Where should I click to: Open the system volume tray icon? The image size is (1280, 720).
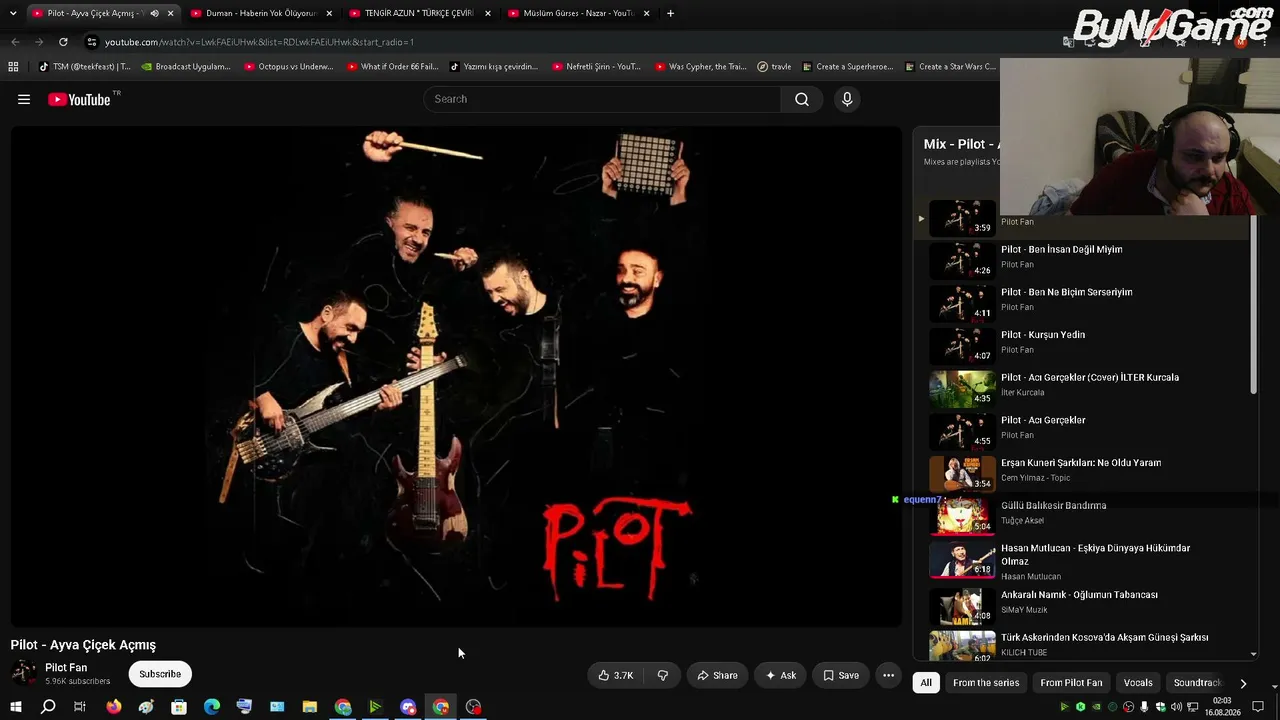point(1177,707)
